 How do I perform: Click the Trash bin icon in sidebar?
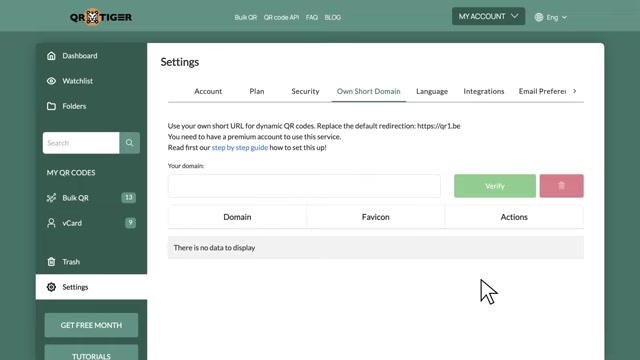pyautogui.click(x=51, y=262)
